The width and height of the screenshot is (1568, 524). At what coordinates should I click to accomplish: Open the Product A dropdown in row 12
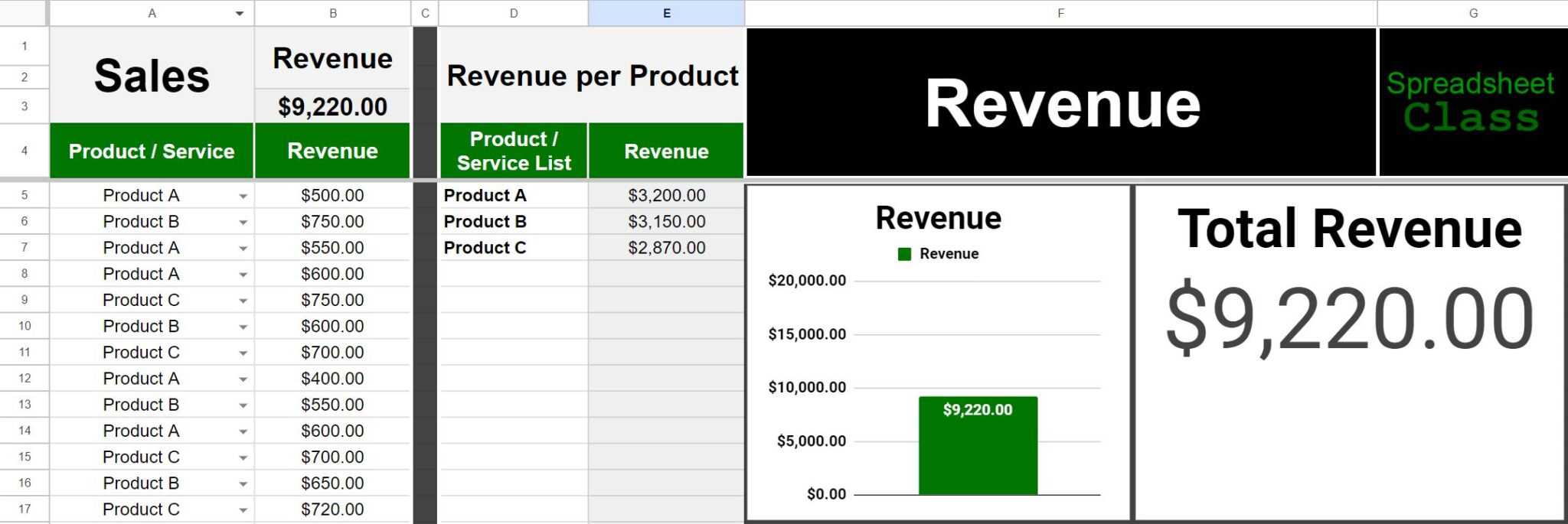(243, 379)
